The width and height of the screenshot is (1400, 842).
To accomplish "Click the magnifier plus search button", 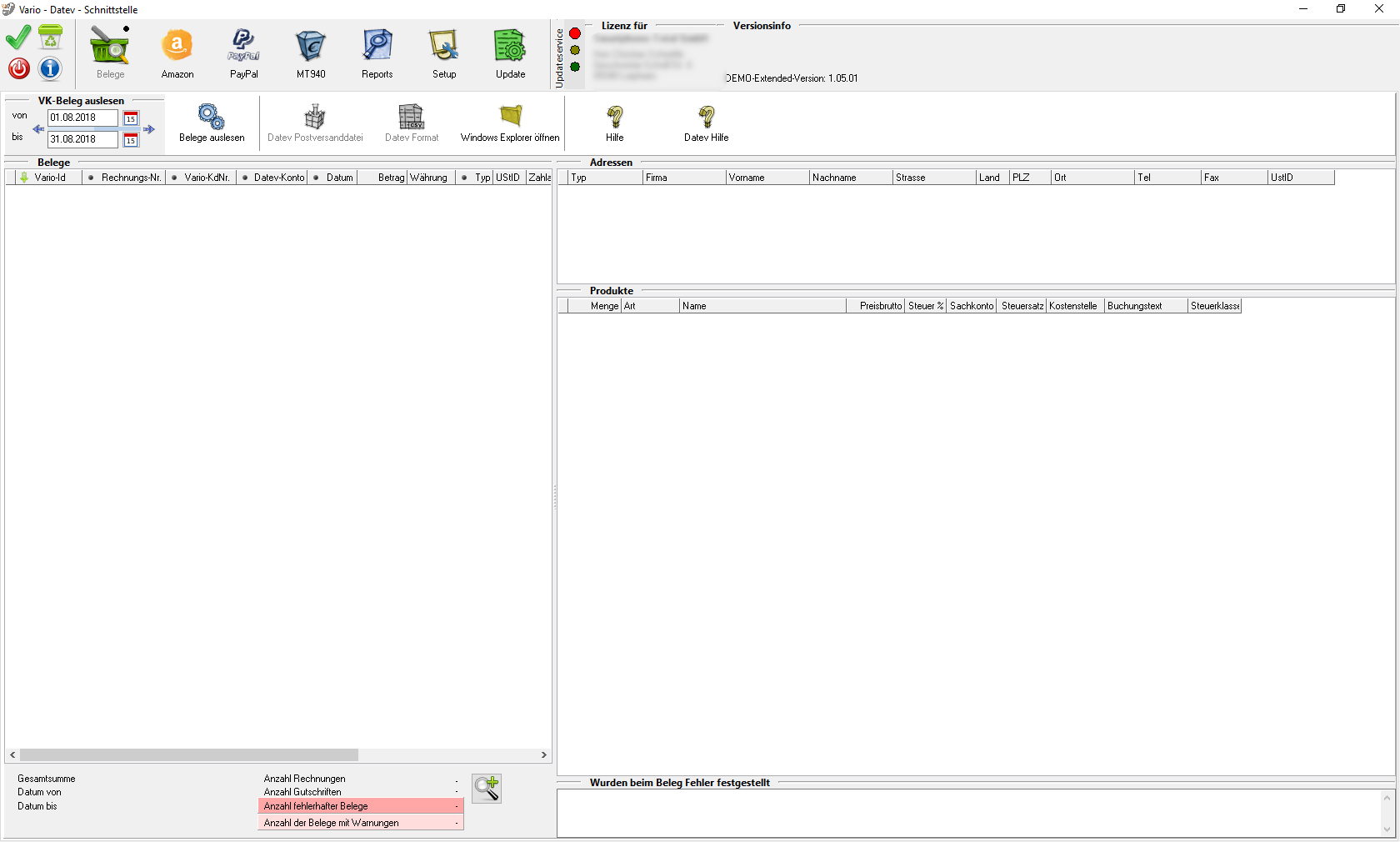I will [487, 788].
